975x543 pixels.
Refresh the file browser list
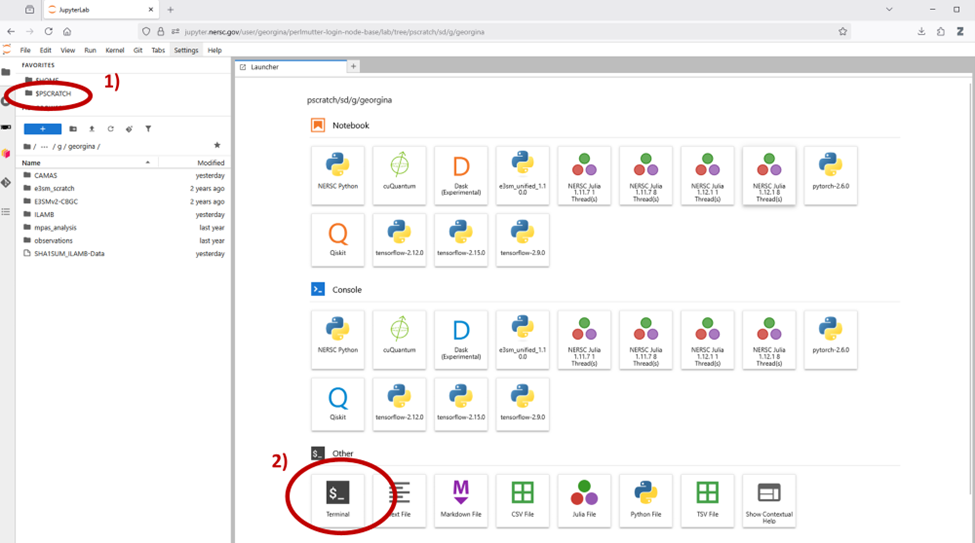point(110,129)
